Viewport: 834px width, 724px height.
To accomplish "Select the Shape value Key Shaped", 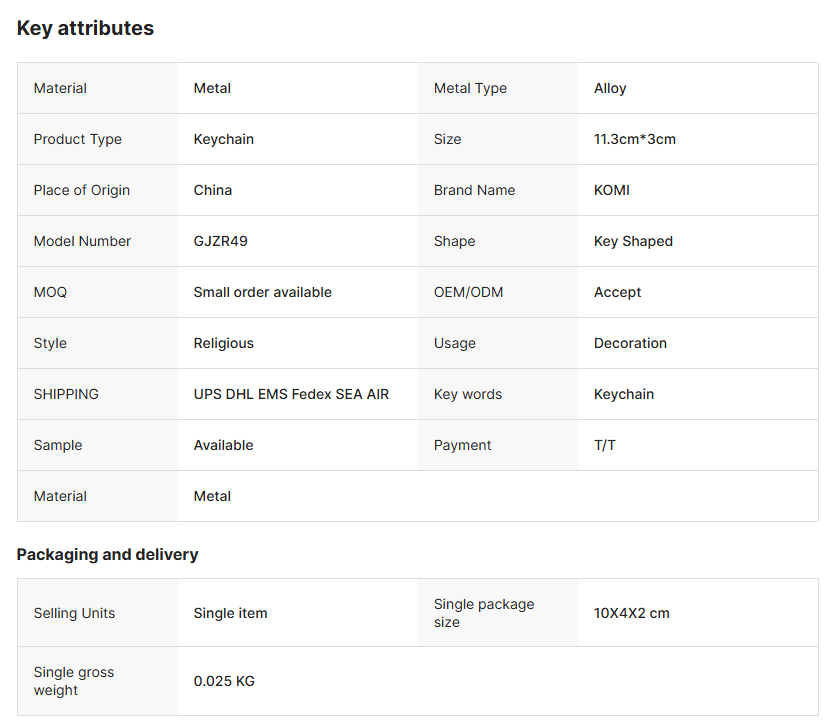I will click(x=633, y=242).
